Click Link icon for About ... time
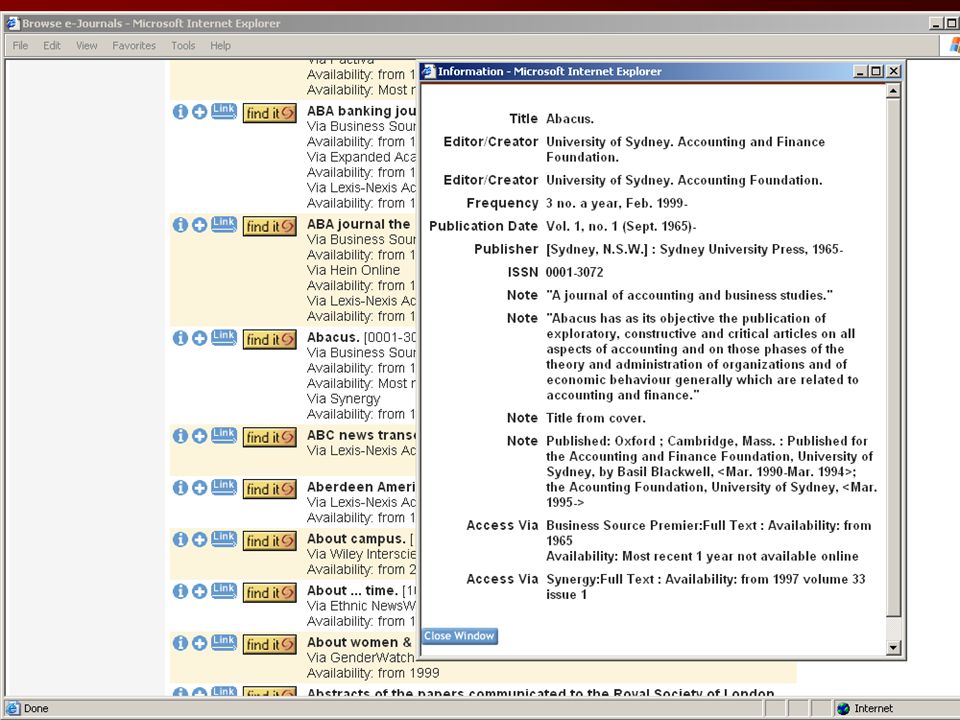 point(224,590)
